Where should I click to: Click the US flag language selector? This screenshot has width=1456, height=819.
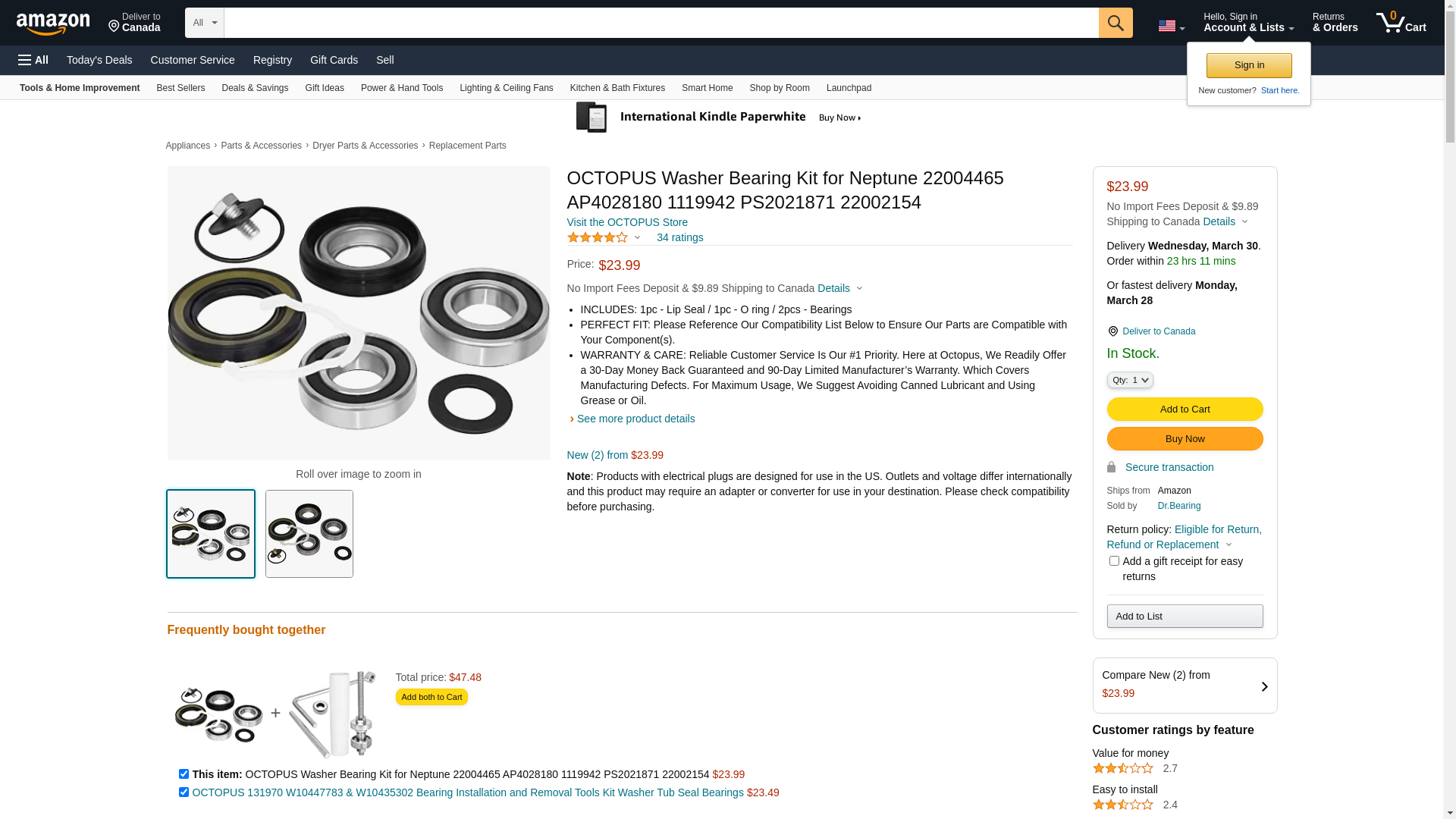pos(1170,26)
